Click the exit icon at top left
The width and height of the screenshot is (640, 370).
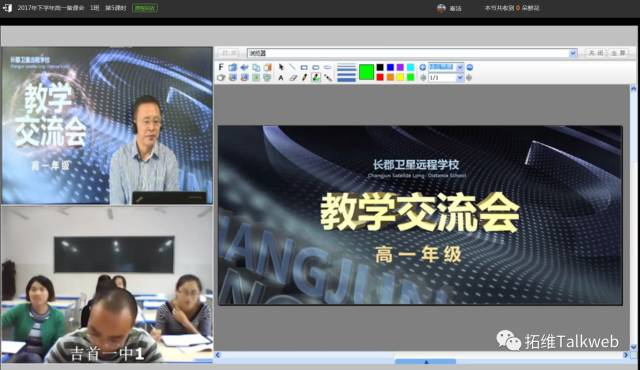tap(7, 8)
